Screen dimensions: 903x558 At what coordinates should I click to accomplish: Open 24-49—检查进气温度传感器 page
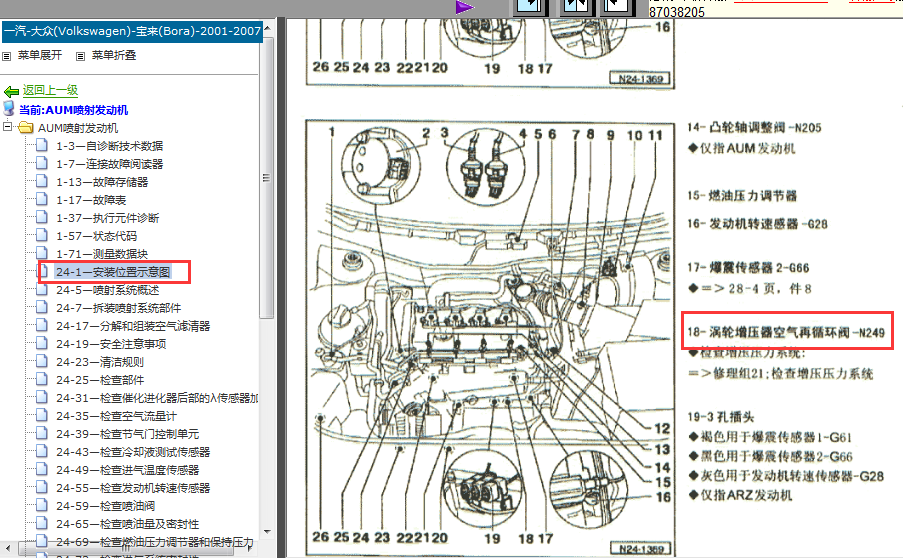click(x=127, y=470)
